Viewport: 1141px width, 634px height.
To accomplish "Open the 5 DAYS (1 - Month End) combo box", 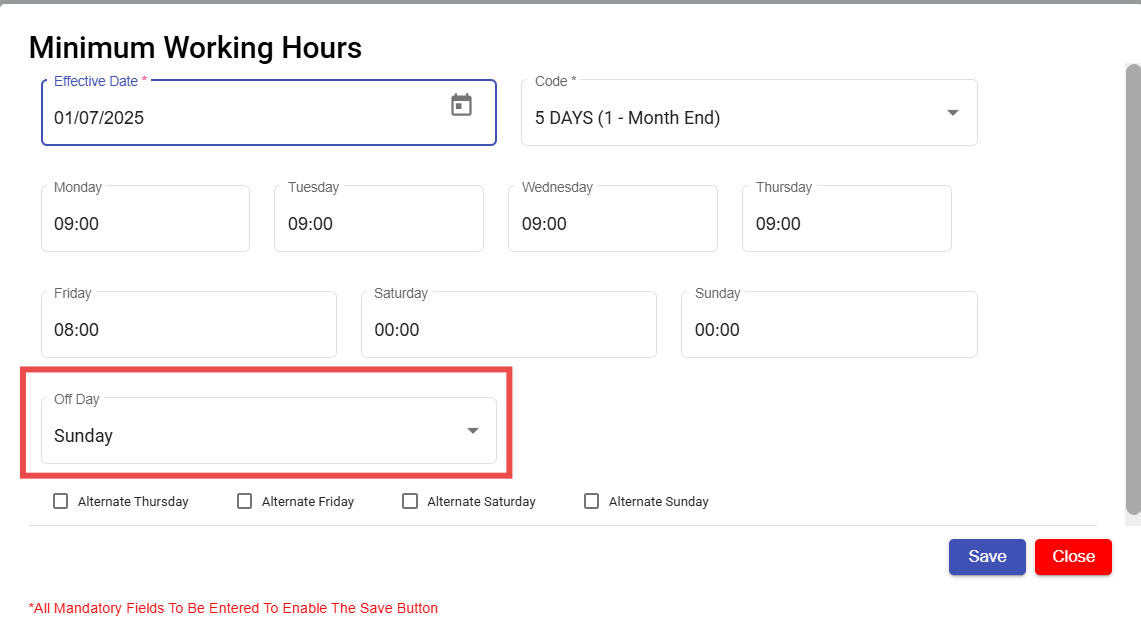I will pyautogui.click(x=730, y=118).
